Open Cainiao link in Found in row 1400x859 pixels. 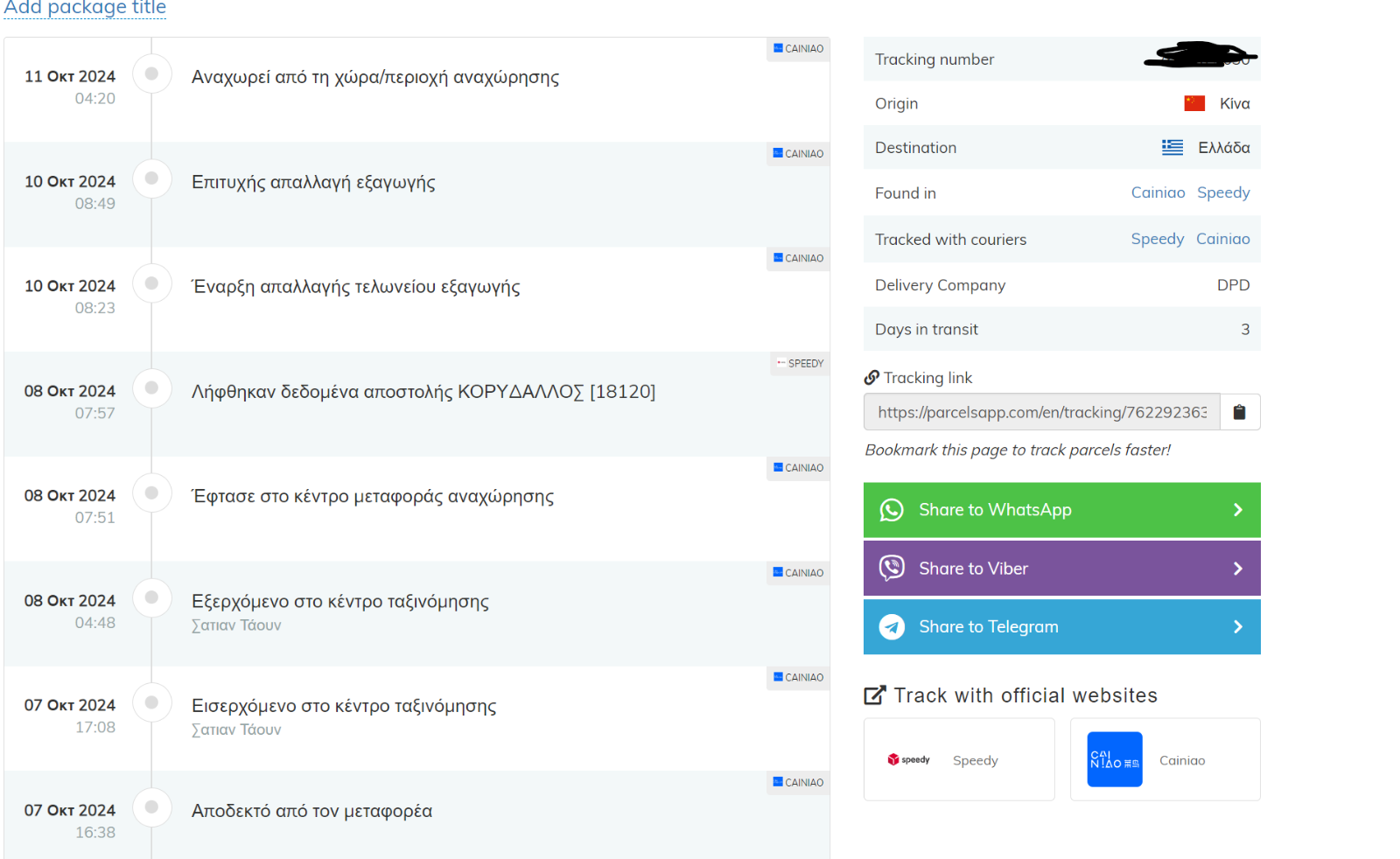pos(1158,192)
